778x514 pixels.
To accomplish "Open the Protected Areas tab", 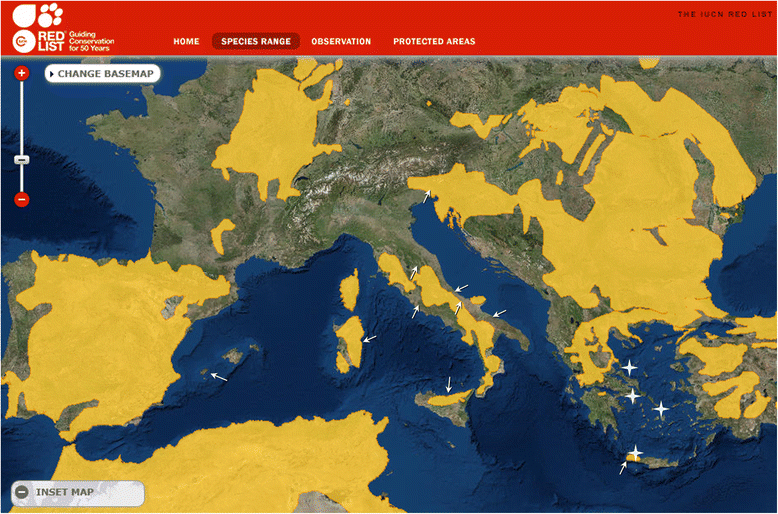I will coord(434,42).
